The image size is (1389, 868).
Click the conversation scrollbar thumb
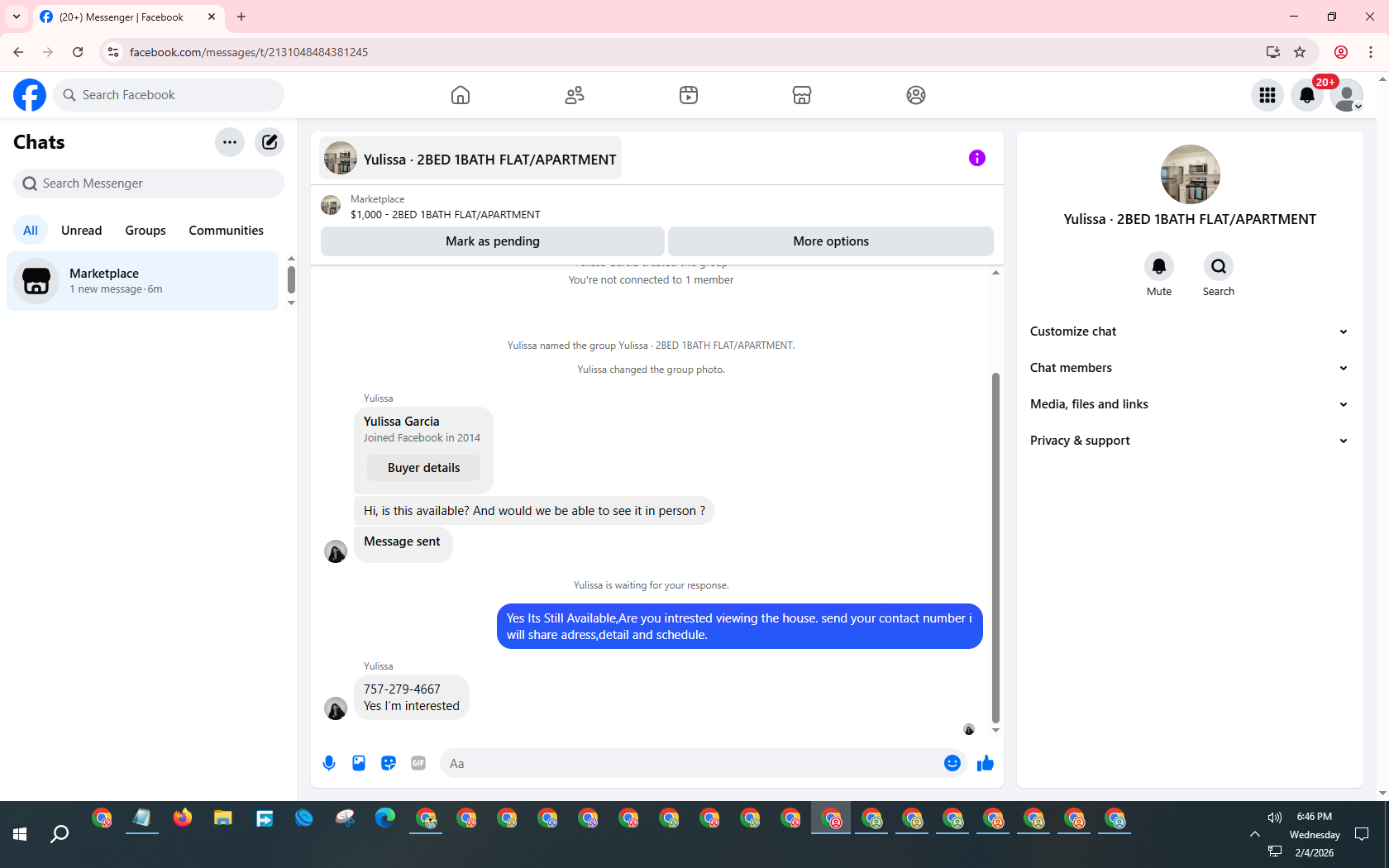[995, 547]
